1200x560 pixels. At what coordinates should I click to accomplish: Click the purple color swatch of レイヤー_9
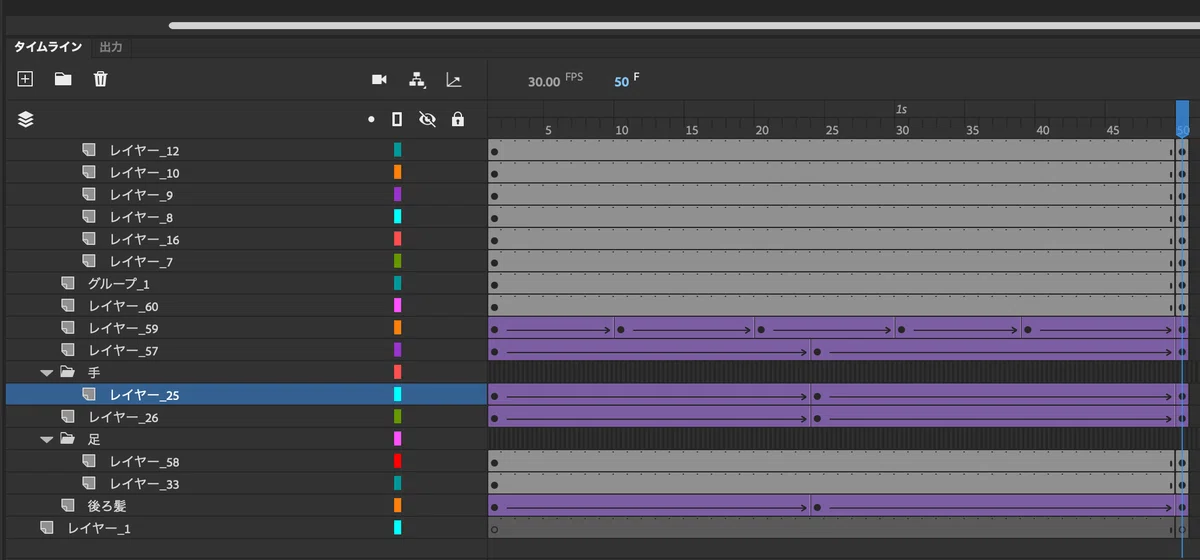[x=398, y=194]
